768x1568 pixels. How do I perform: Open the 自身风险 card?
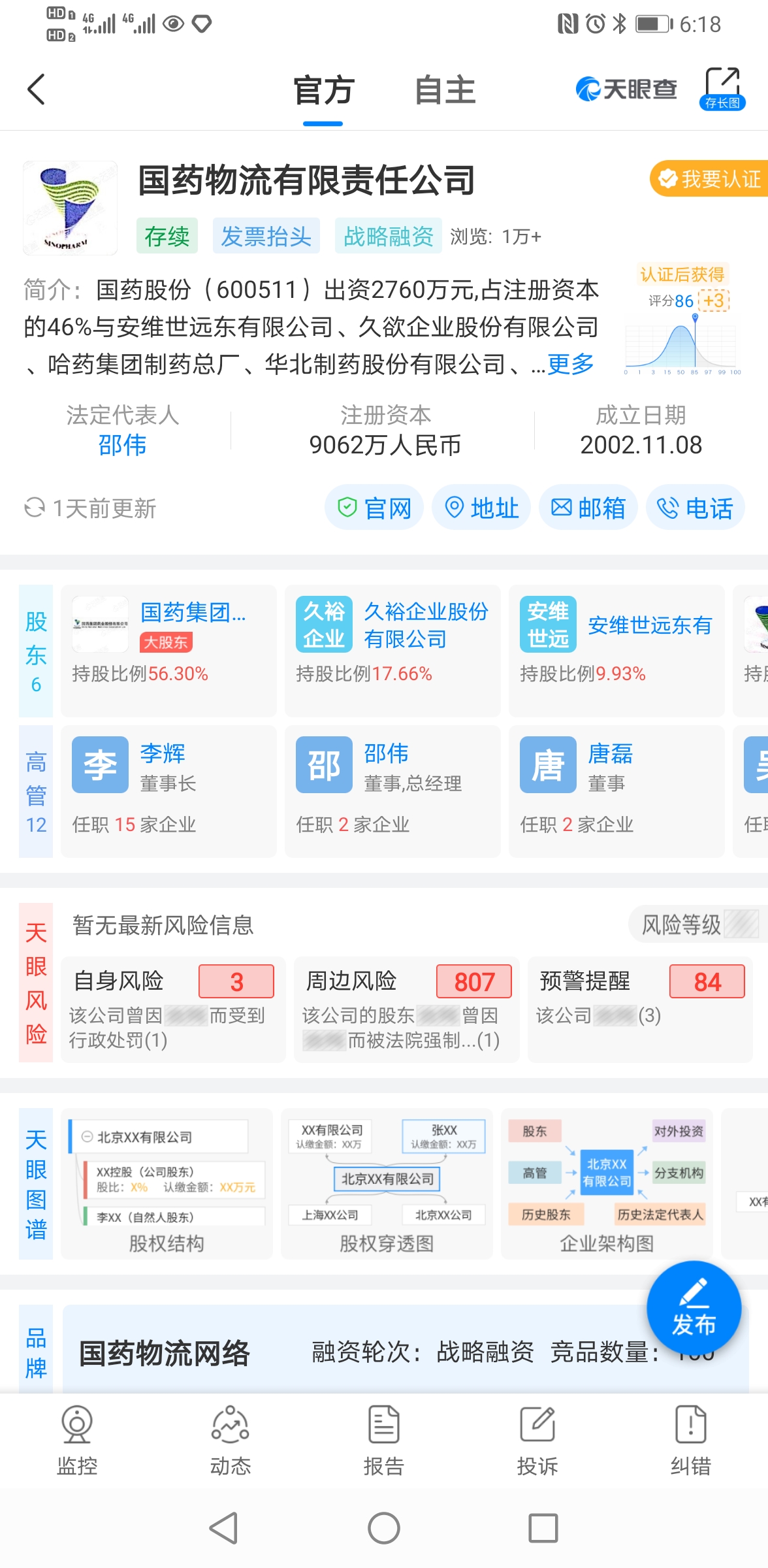(173, 1009)
